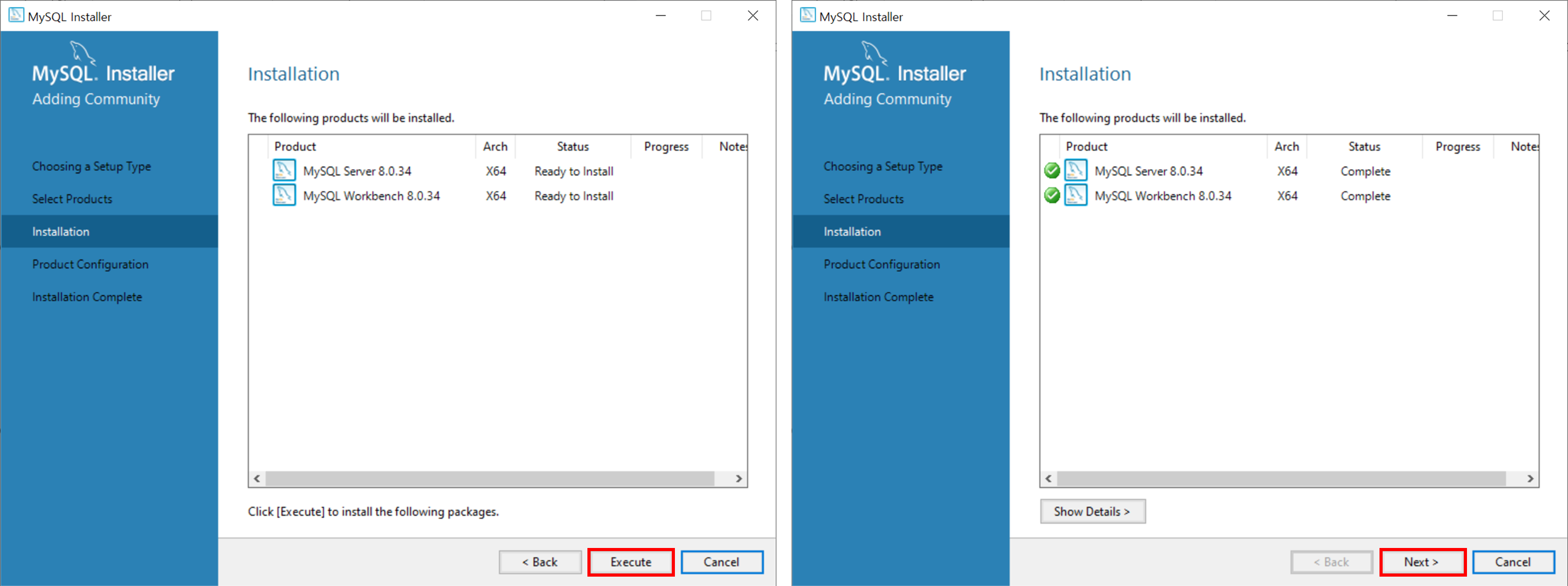Click Execute button in left installer window
1568x586 pixels.
click(631, 562)
